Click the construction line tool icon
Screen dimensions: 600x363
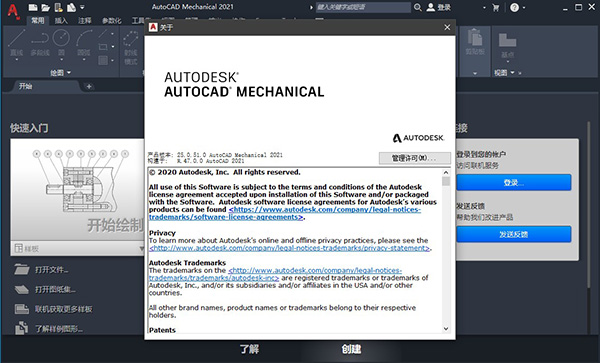(102, 34)
